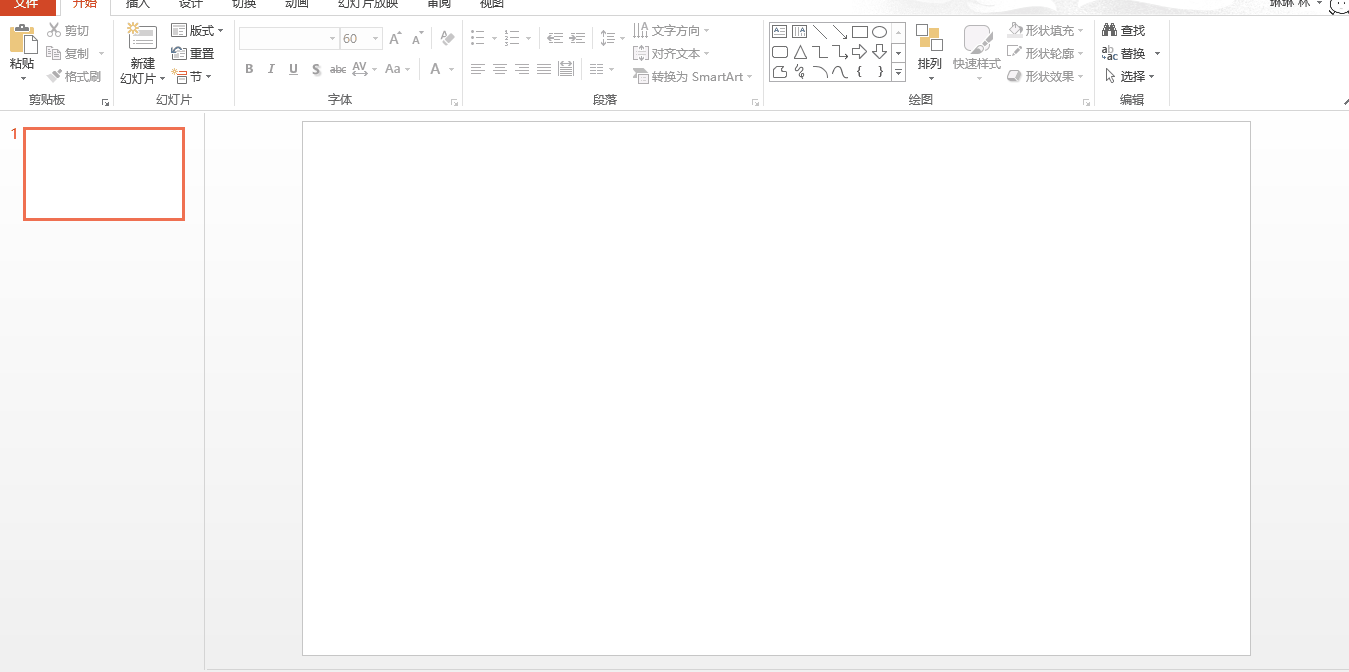Open the Select (选择) dropdown
1349x672 pixels.
1129,76
